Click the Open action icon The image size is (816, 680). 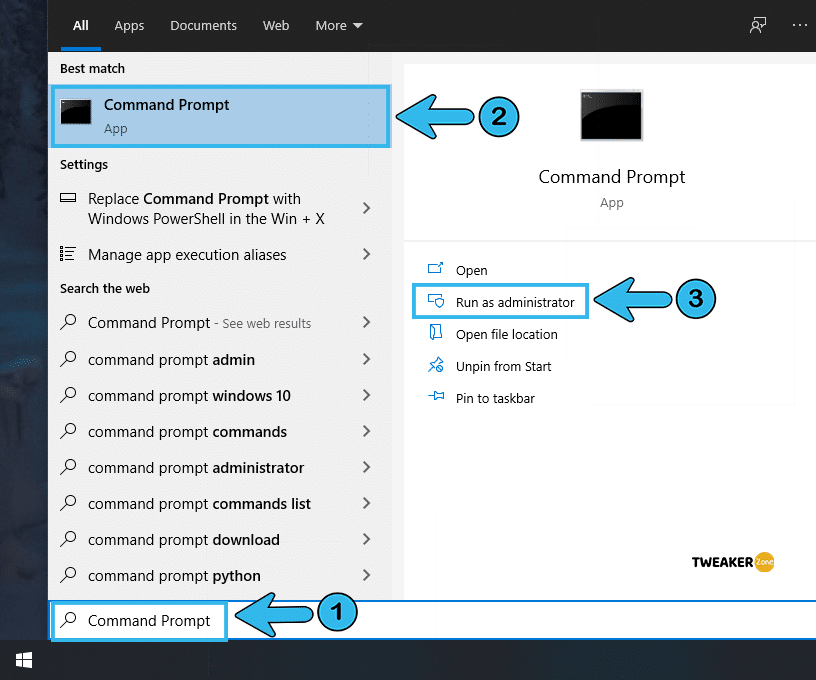tap(435, 268)
